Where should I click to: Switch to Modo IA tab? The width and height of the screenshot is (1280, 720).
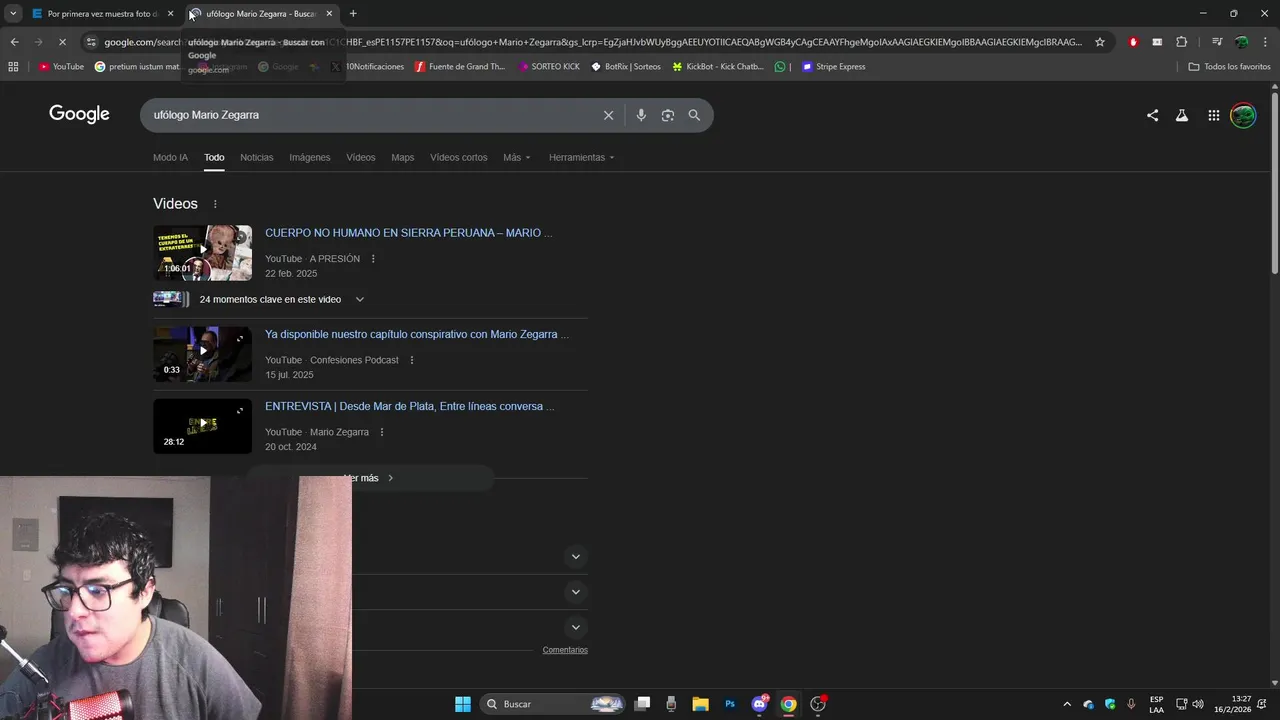tap(170, 157)
